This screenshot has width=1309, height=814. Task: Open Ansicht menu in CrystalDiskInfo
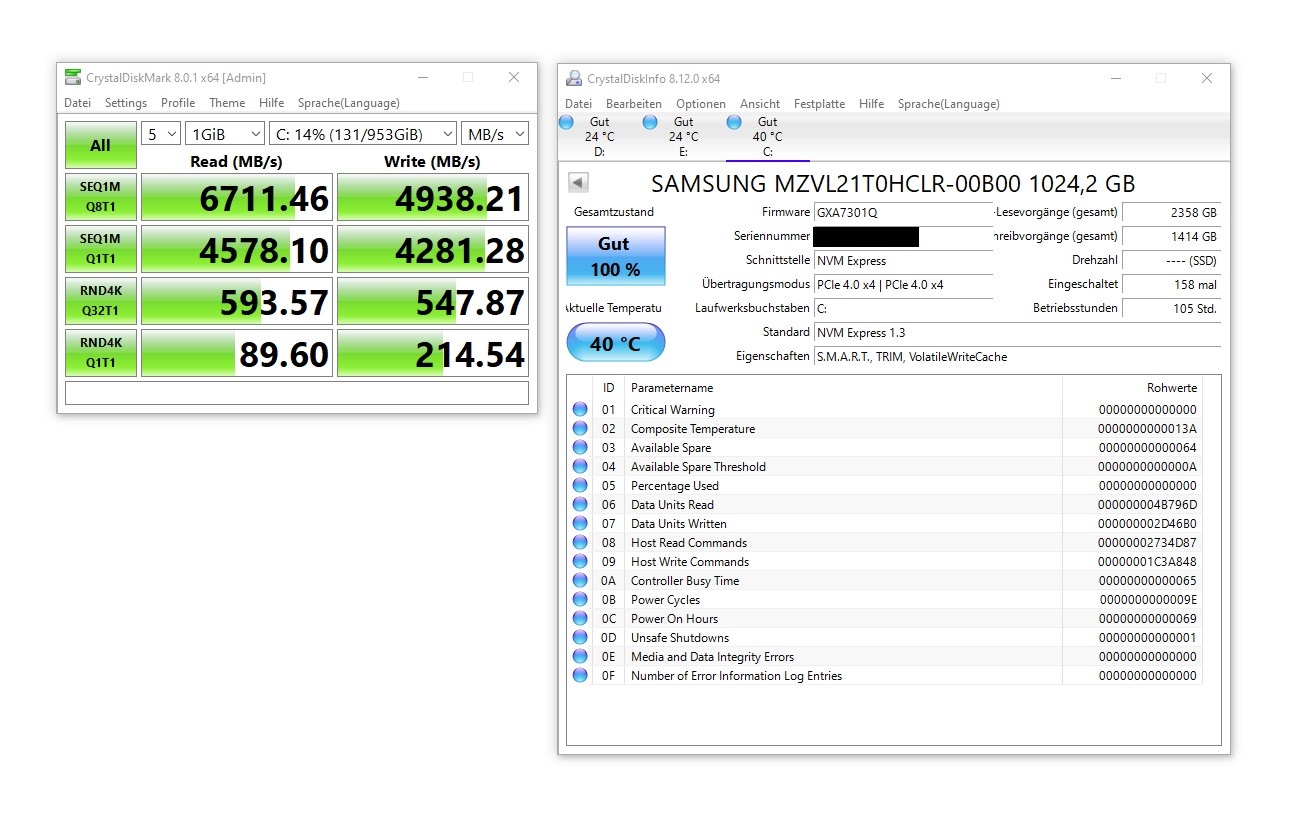(x=760, y=104)
